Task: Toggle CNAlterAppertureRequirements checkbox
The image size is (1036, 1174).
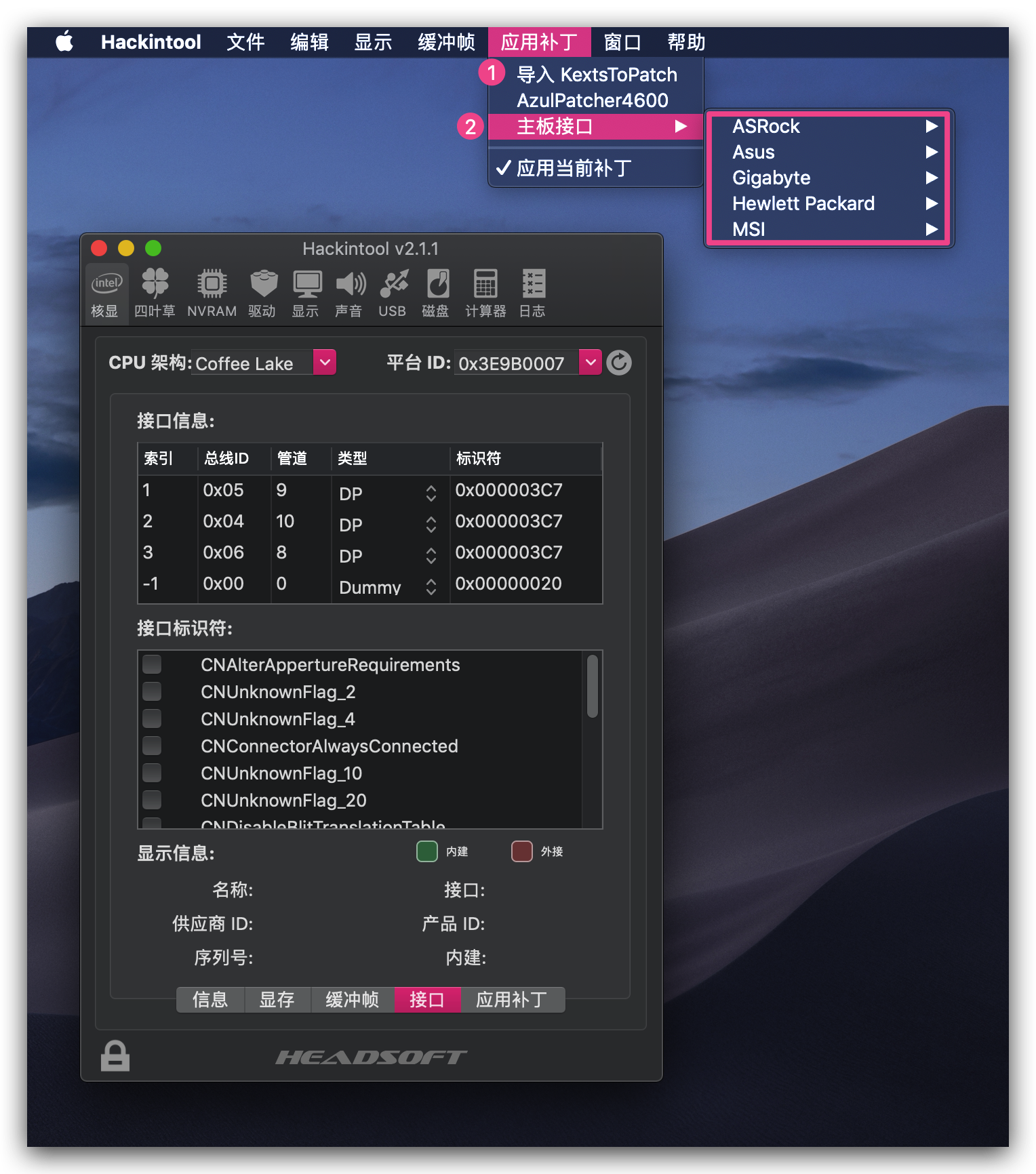Action: [152, 664]
